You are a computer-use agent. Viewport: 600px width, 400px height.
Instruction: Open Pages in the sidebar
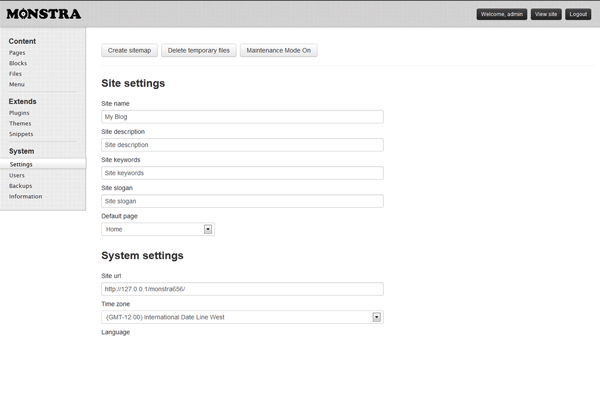tap(17, 52)
